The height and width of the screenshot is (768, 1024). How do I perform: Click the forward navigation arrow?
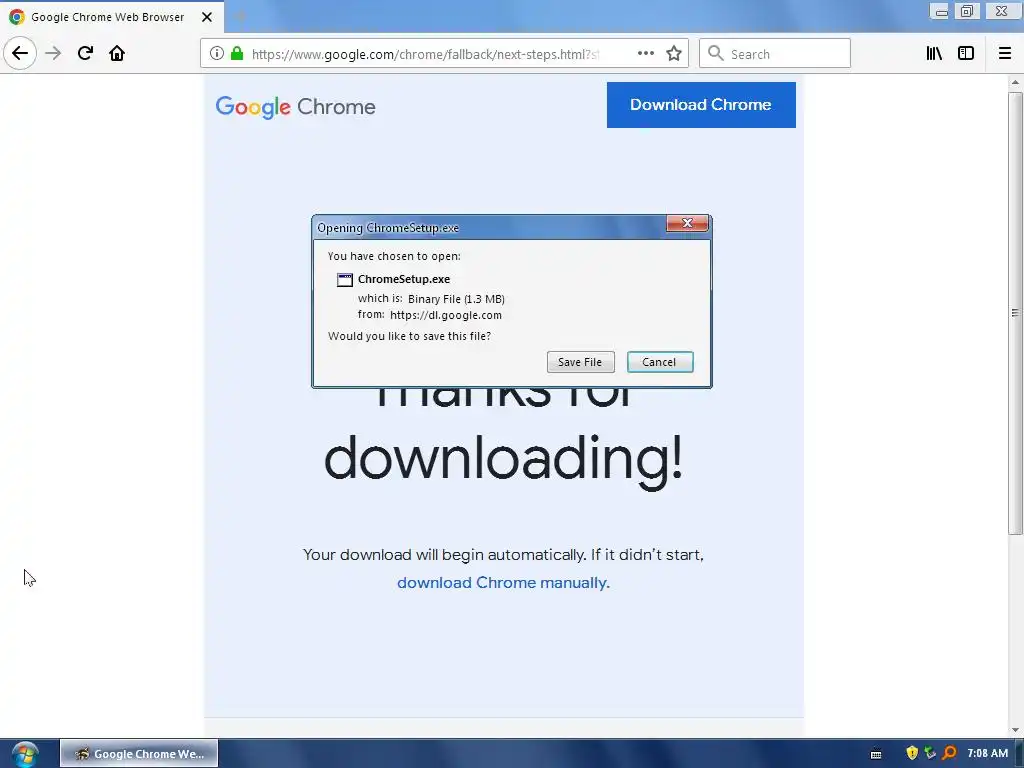[53, 54]
